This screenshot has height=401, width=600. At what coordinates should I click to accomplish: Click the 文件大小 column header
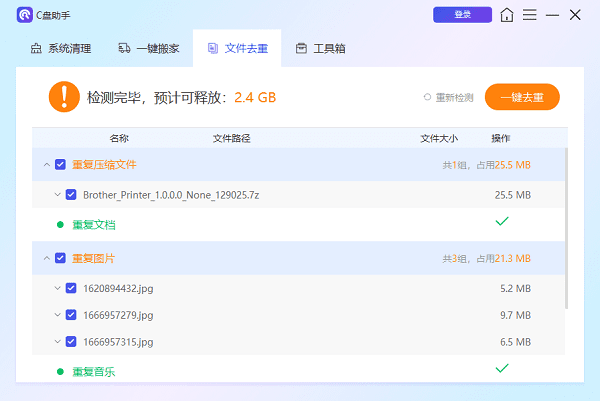439,138
